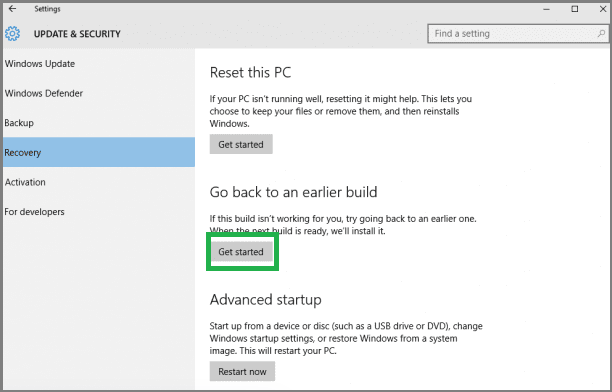Focus the Find a setting search box
Image resolution: width=612 pixels, height=392 pixels.
pos(518,34)
